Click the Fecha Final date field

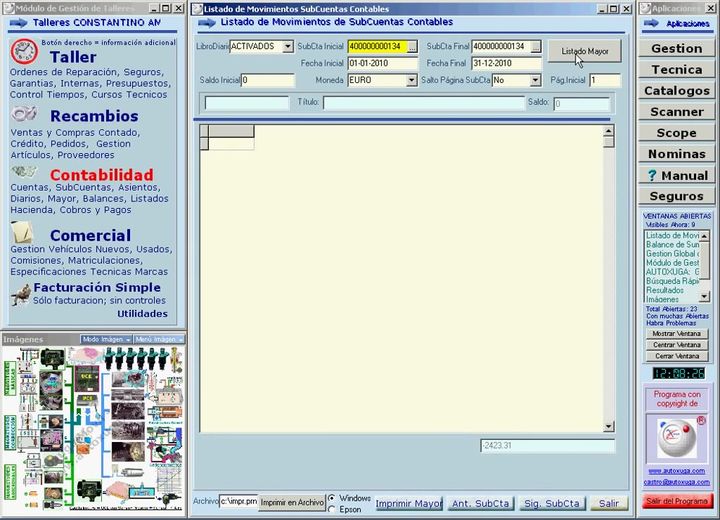(x=506, y=63)
